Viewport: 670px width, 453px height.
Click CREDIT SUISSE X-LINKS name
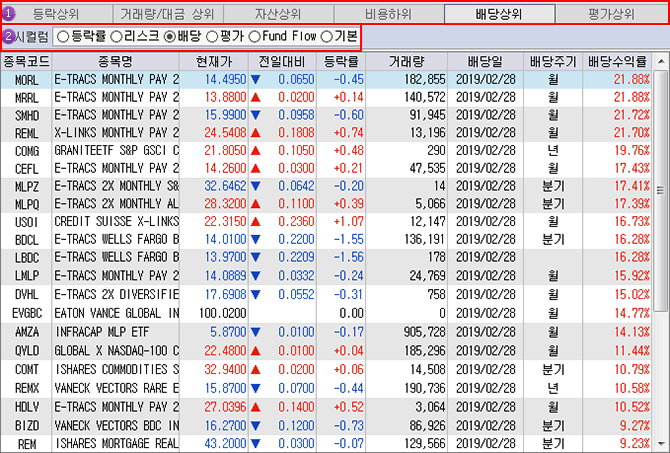[x=116, y=222]
